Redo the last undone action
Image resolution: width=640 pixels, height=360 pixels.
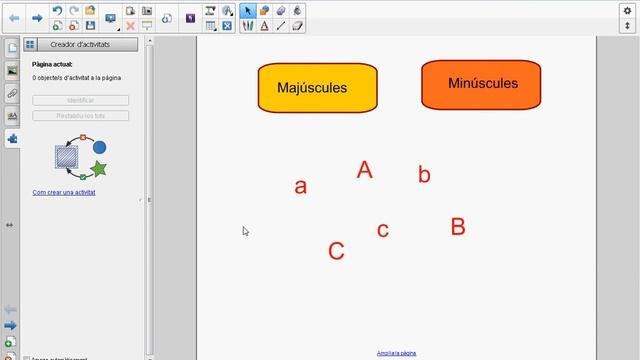74,11
